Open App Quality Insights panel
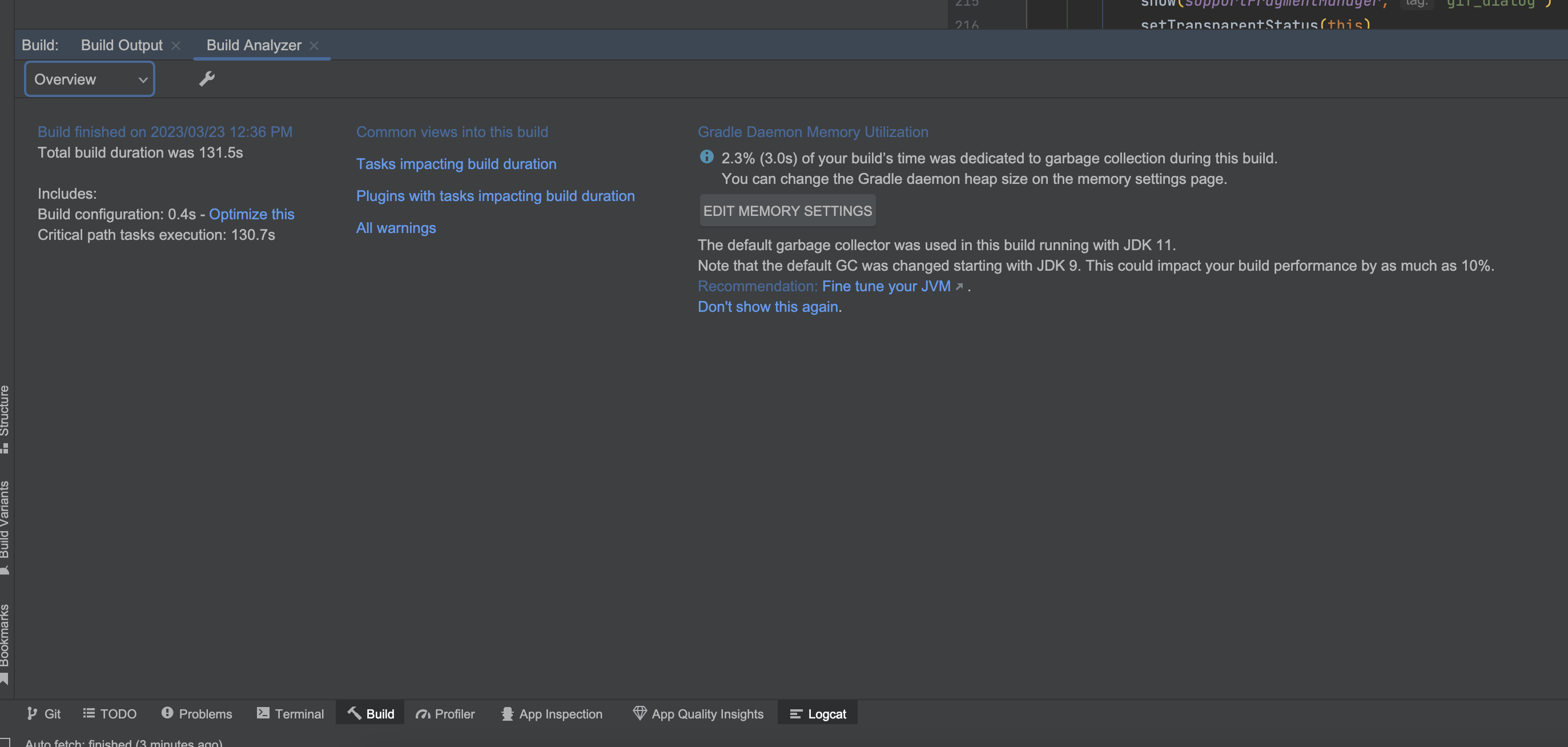 tap(698, 713)
